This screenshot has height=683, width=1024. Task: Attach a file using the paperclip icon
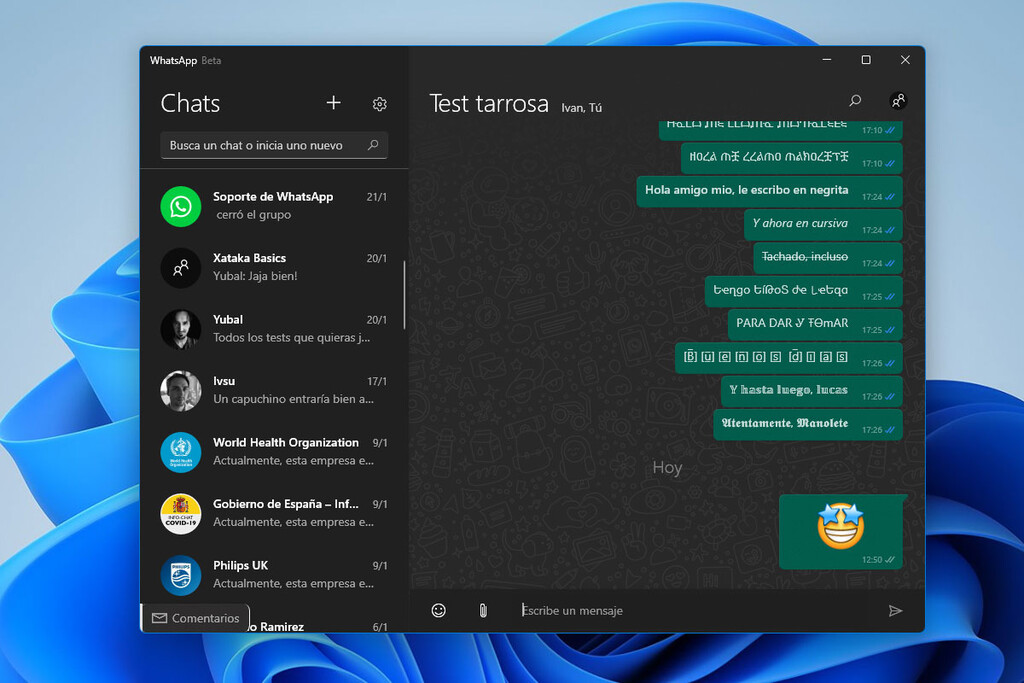pyautogui.click(x=483, y=610)
